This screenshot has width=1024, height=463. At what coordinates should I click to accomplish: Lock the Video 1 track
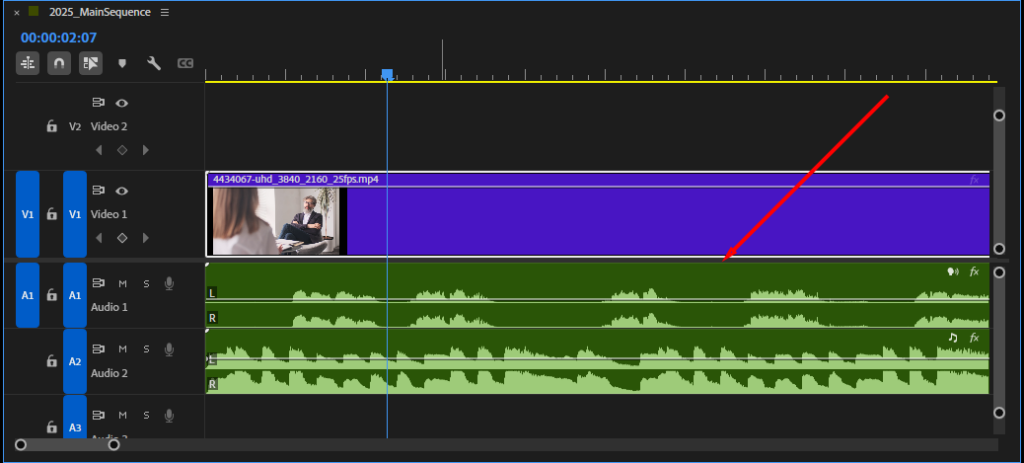click(x=52, y=214)
